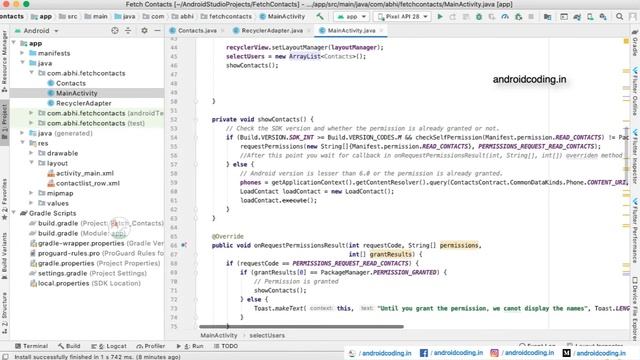Expand the mipmap folder
Viewport: 640px width, 360px height.
[x=31, y=193]
